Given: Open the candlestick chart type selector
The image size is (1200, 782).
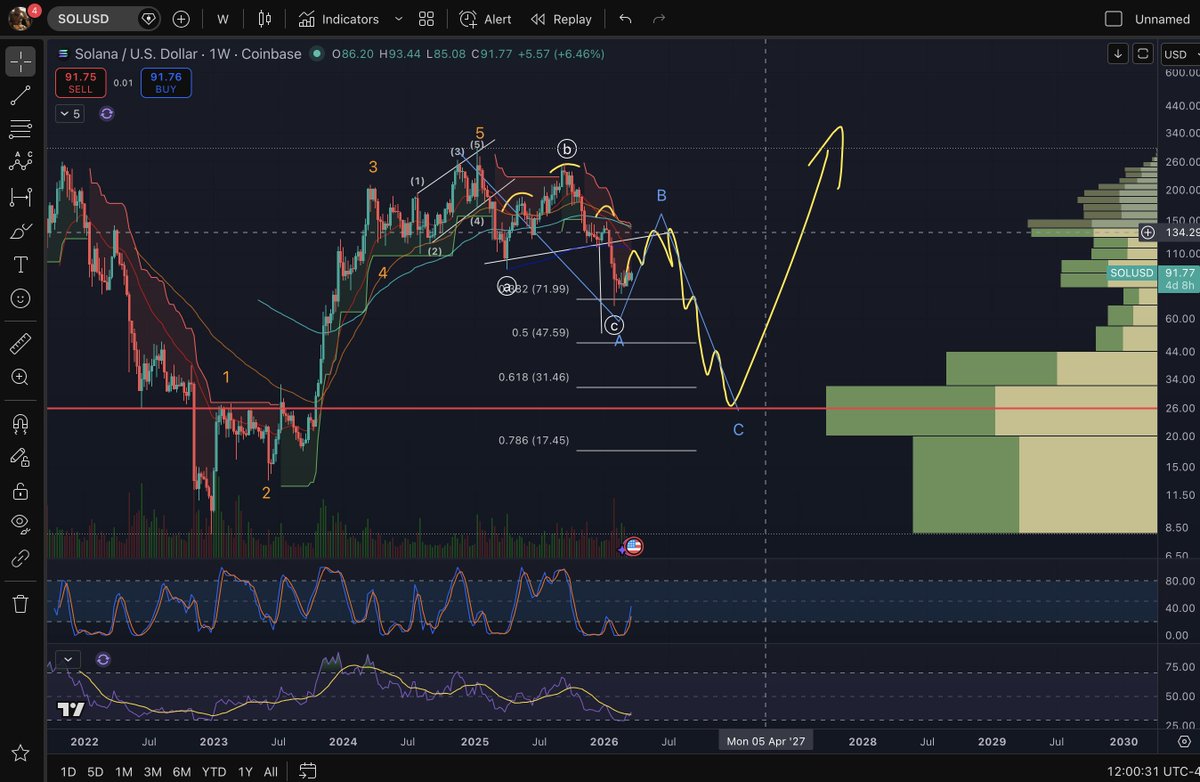Looking at the screenshot, I should coord(264,19).
